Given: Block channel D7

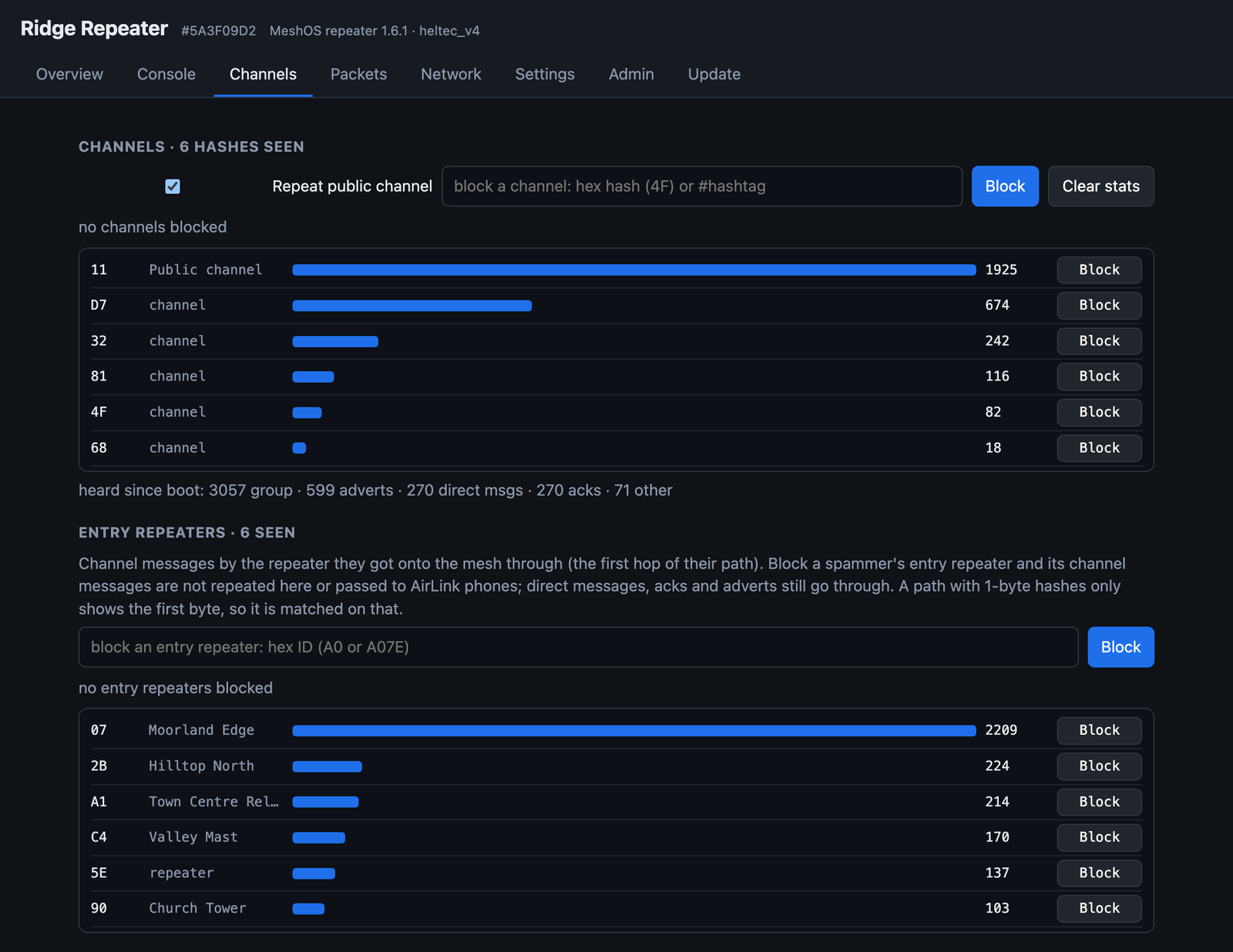Looking at the screenshot, I should (x=1099, y=305).
